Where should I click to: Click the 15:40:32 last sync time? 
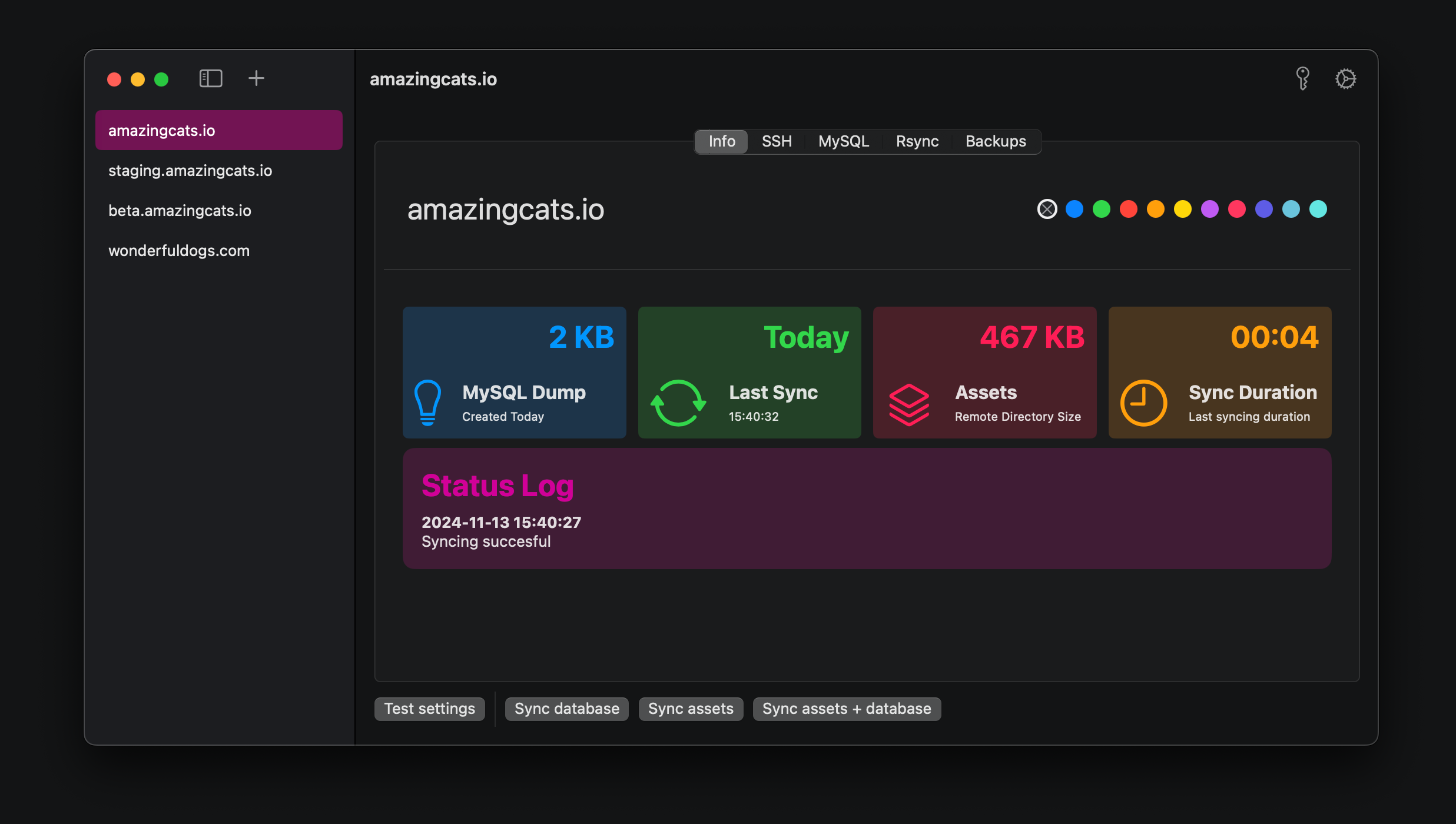754,417
